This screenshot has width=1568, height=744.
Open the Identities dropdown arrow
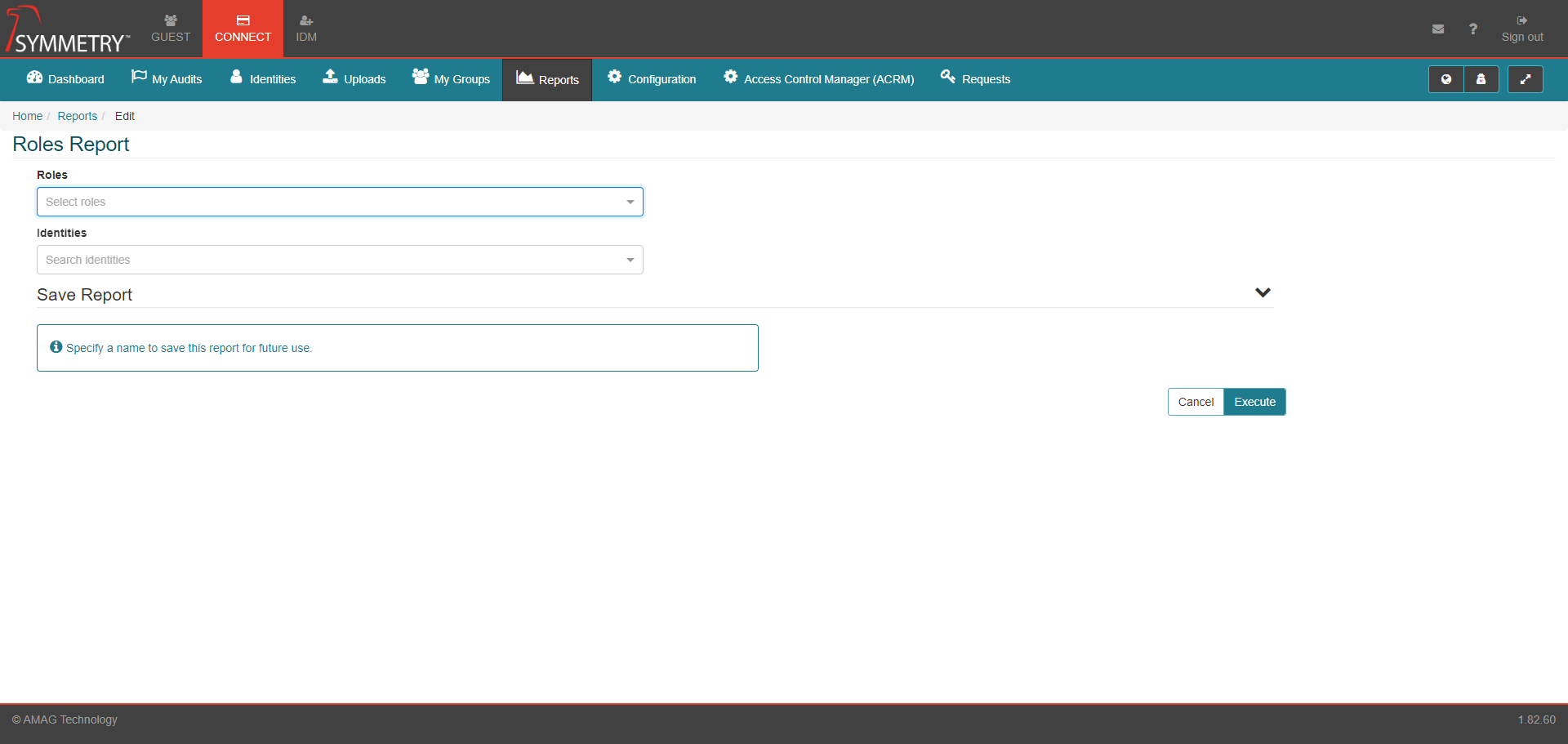[x=630, y=260]
